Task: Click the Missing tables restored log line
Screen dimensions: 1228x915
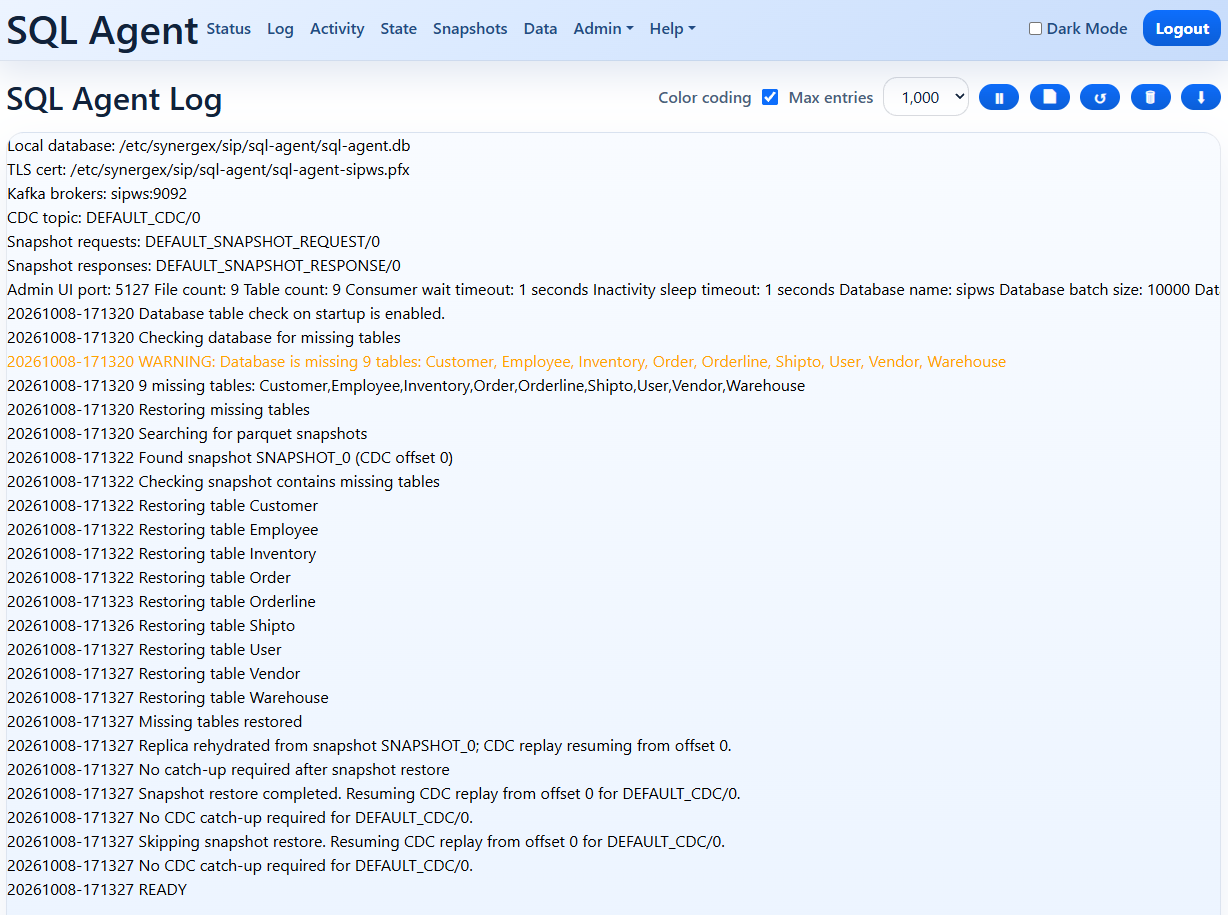Action: click(x=154, y=722)
